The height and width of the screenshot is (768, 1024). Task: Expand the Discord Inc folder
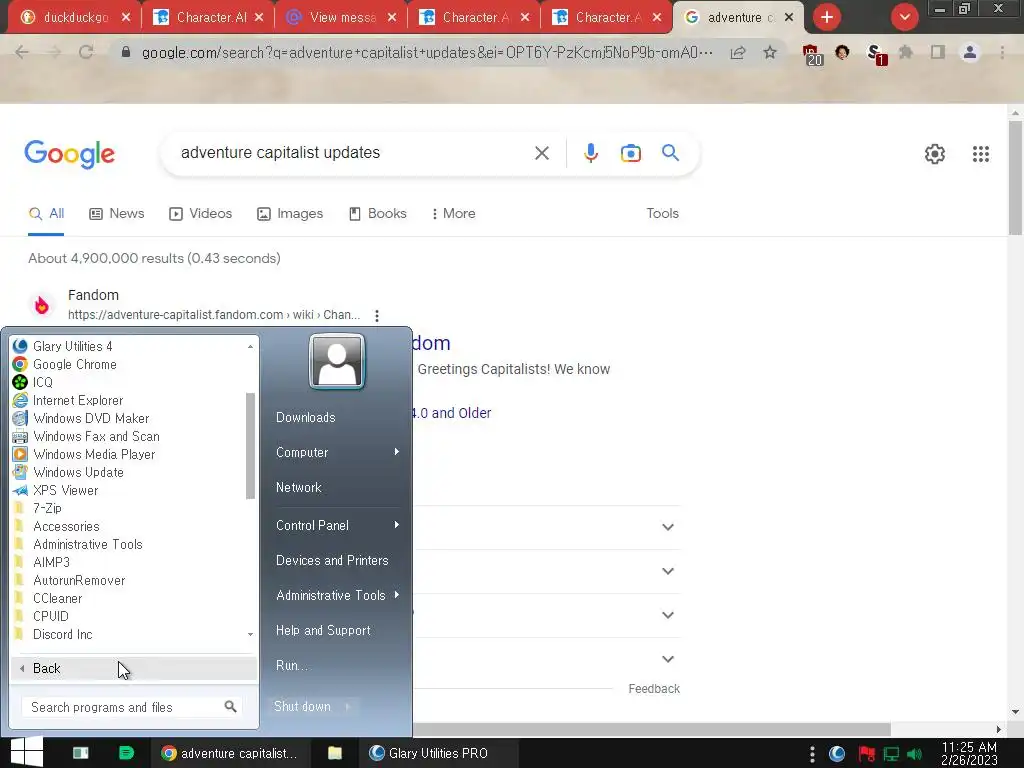[x=62, y=634]
